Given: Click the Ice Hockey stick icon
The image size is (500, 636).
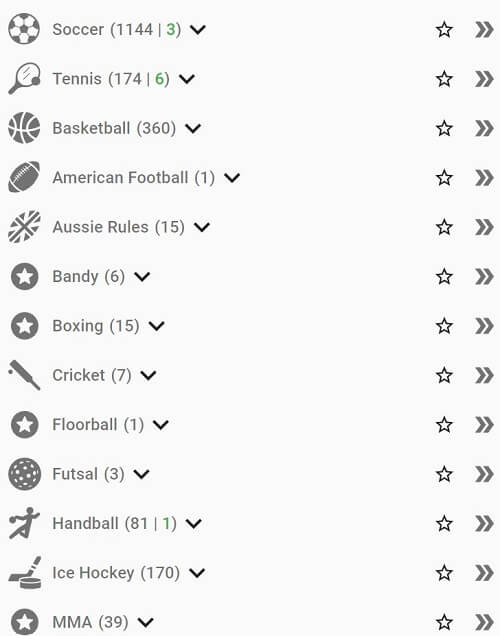Looking at the screenshot, I should point(25,572).
